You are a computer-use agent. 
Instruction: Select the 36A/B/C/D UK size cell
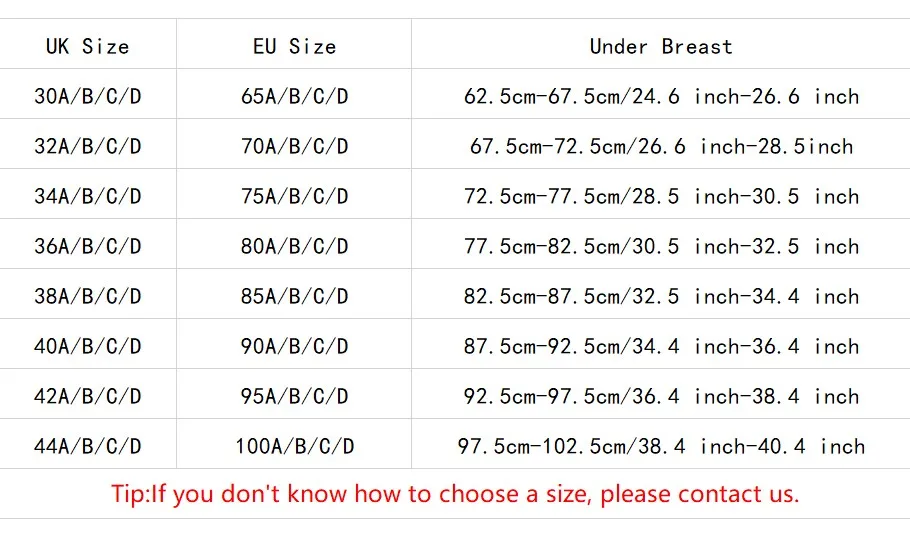(88, 247)
